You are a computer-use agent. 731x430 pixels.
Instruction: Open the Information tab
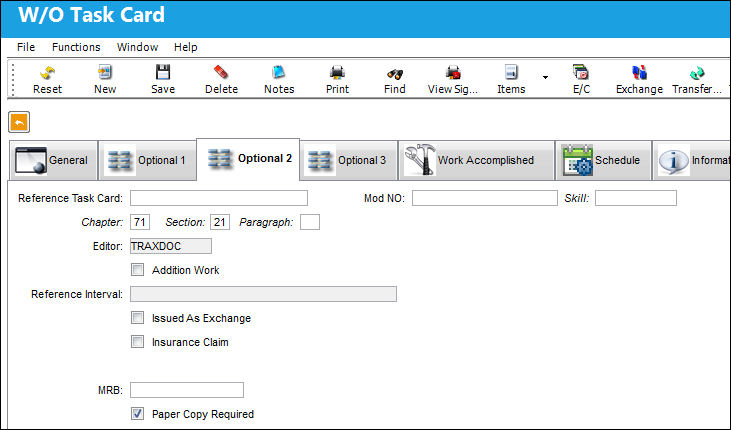[x=692, y=160]
